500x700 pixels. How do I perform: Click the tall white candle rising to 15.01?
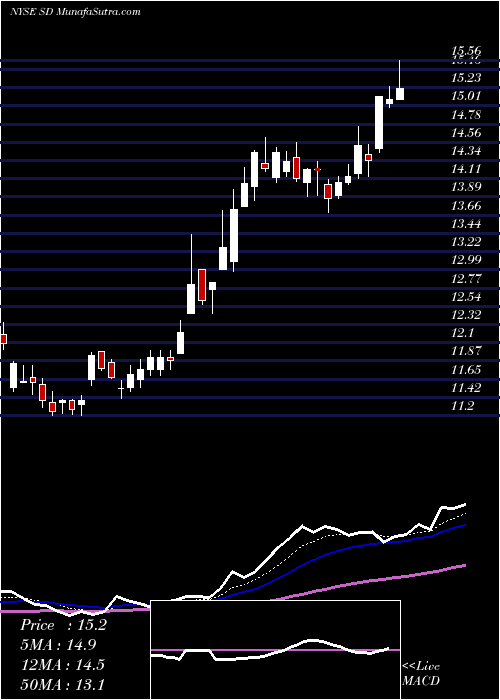pyautogui.click(x=379, y=122)
